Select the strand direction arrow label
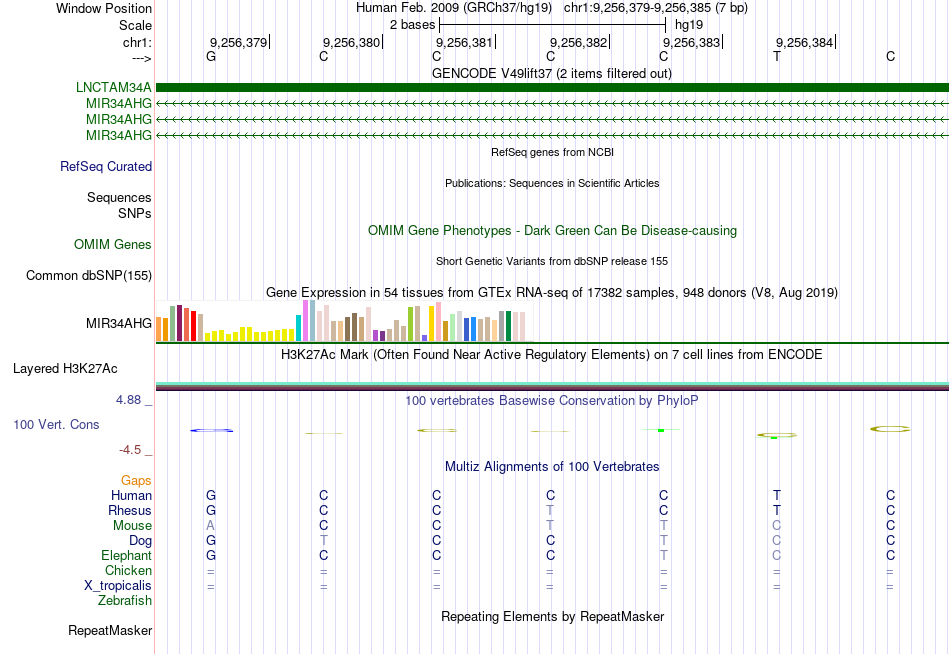Viewport: 950px width, 654px height. pos(142,58)
